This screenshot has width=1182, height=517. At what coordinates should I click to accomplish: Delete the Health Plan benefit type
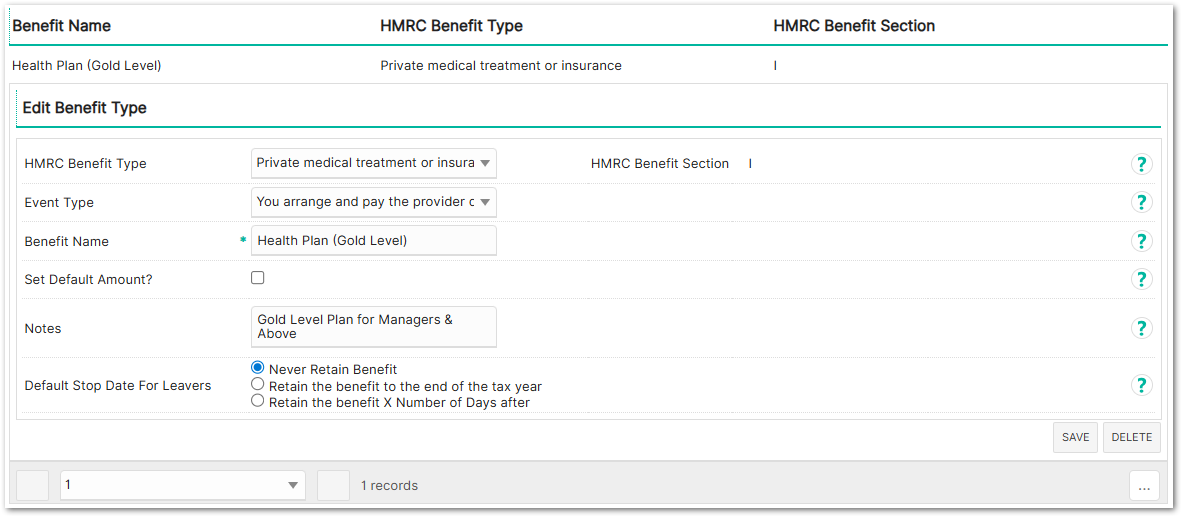tap(1132, 437)
